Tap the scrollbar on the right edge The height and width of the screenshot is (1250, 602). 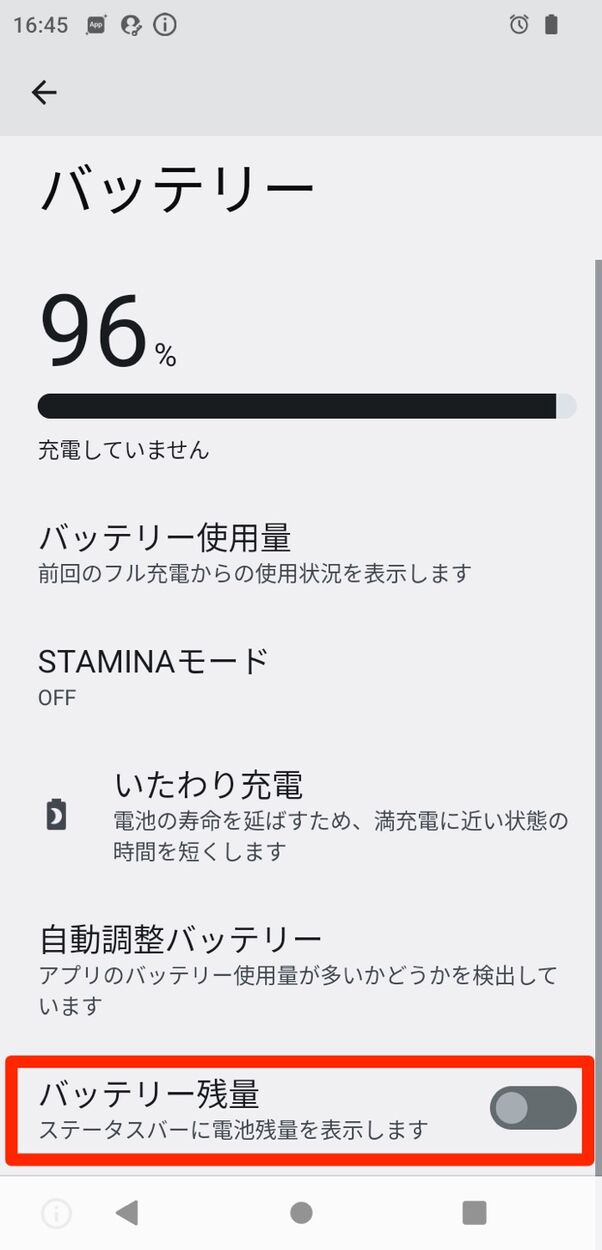(596, 700)
